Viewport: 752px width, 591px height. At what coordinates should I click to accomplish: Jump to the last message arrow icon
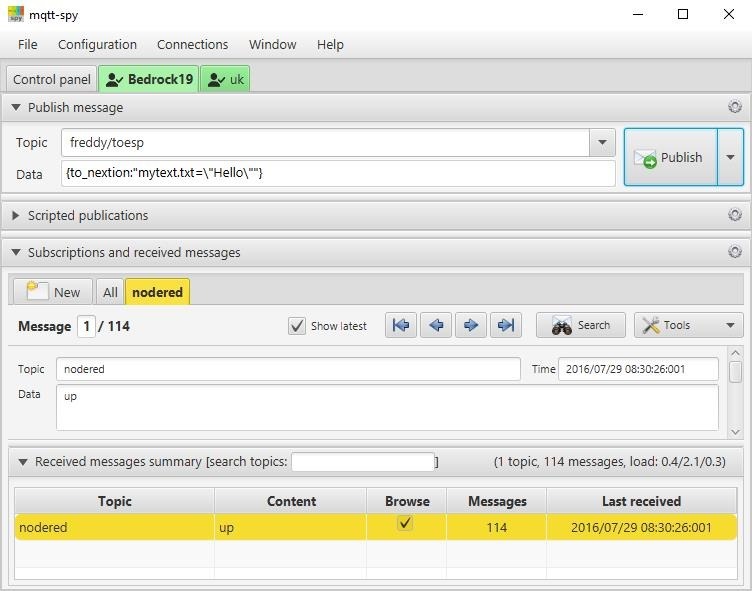point(506,325)
